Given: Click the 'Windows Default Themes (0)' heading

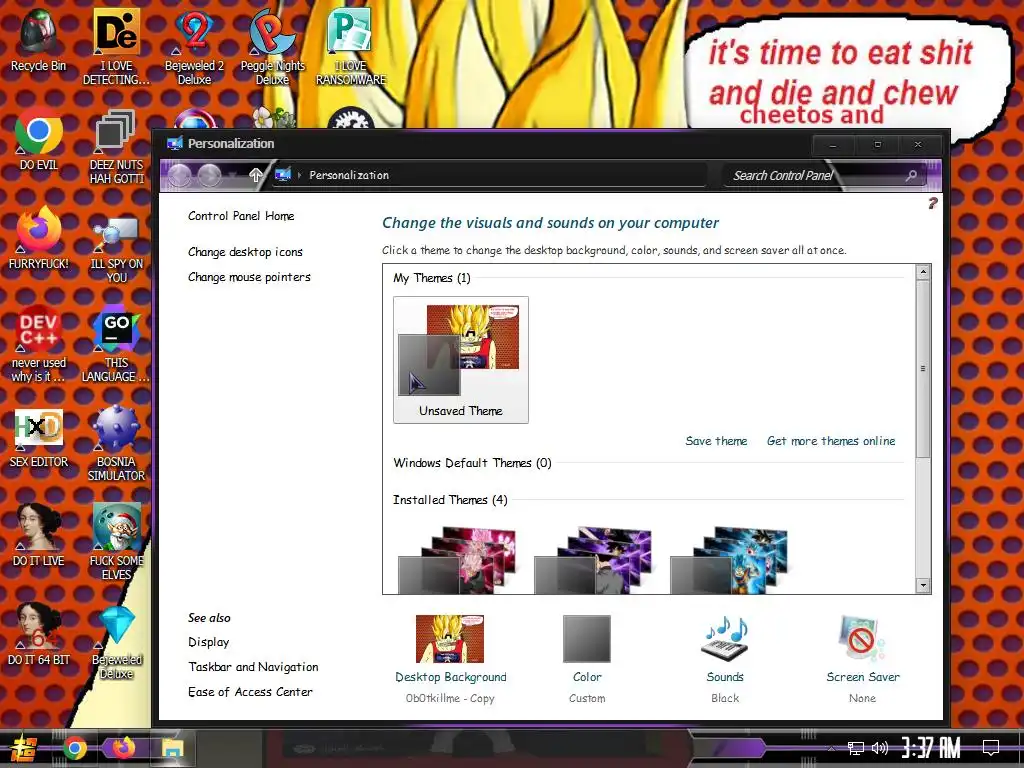Looking at the screenshot, I should pyautogui.click(x=472, y=463).
